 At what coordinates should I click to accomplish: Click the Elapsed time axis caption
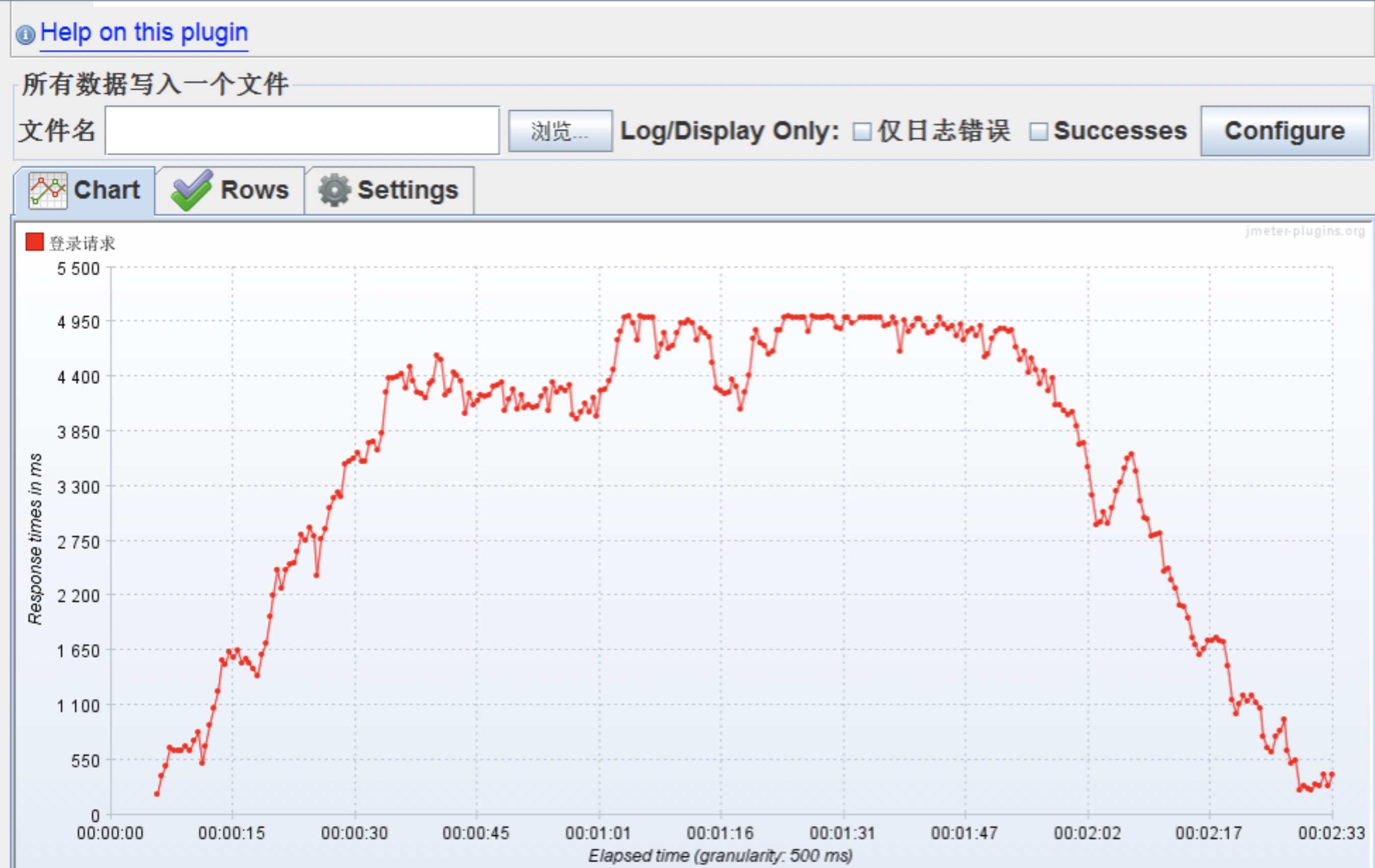(x=720, y=855)
